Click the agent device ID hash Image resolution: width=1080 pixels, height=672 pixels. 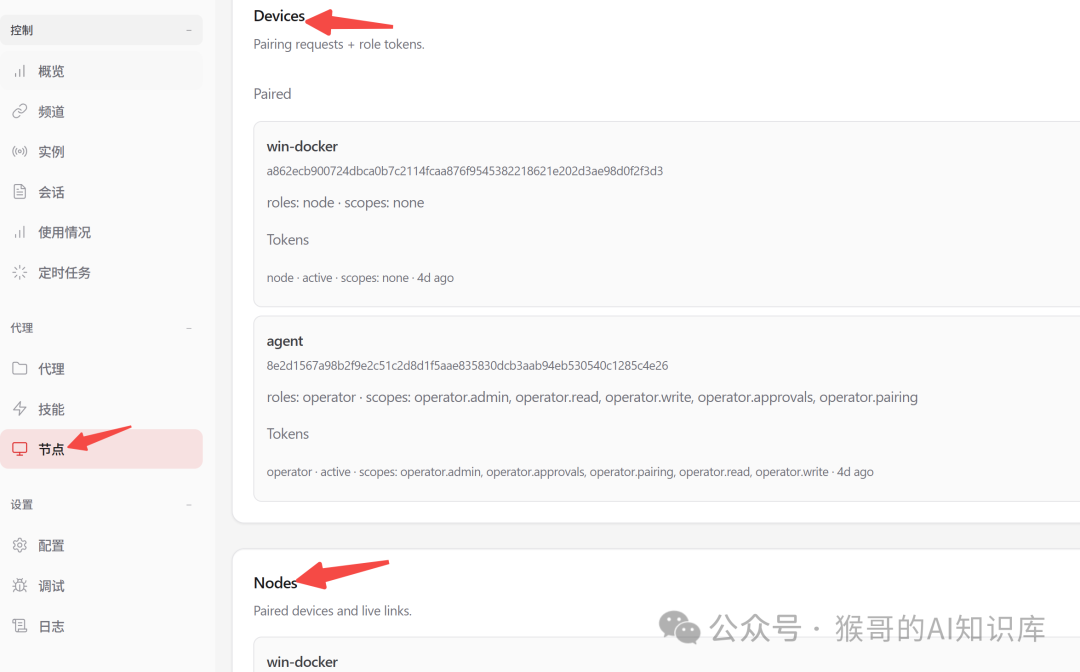coord(467,366)
